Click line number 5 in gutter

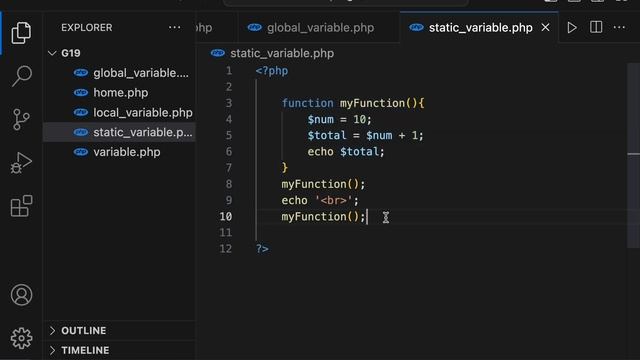click(x=229, y=135)
